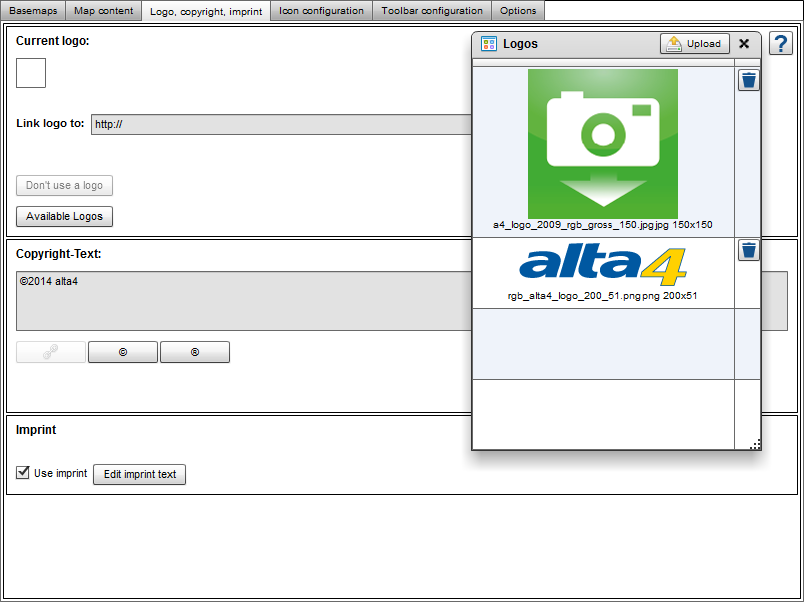Open the Toolbar configuration tab
804x602 pixels.
click(x=432, y=10)
